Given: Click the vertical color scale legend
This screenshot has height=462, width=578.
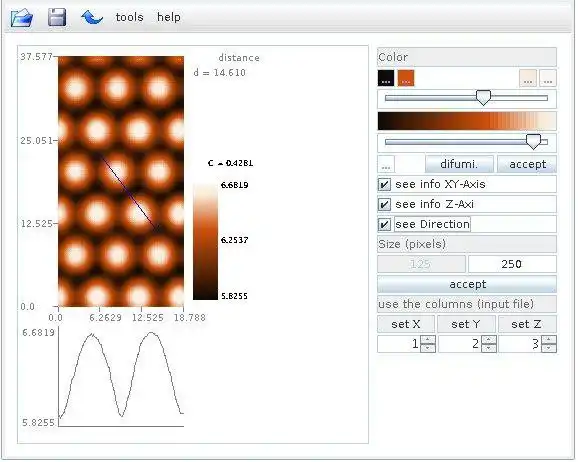Looking at the screenshot, I should 205,242.
